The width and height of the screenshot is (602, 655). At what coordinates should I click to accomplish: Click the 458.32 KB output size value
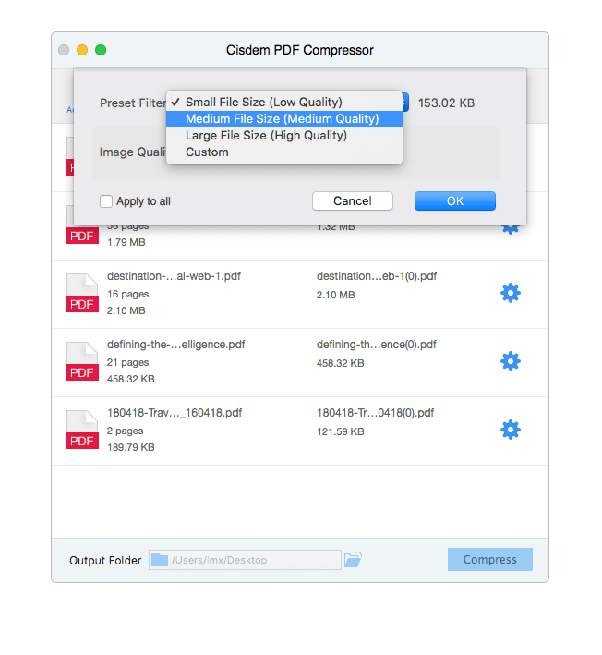(x=340, y=363)
